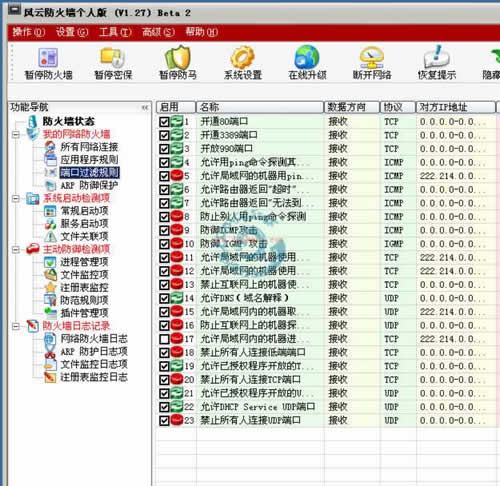Screen dimensions: 500x486
Task: Click the icon beside 防范规则项
Action: (x=50, y=300)
